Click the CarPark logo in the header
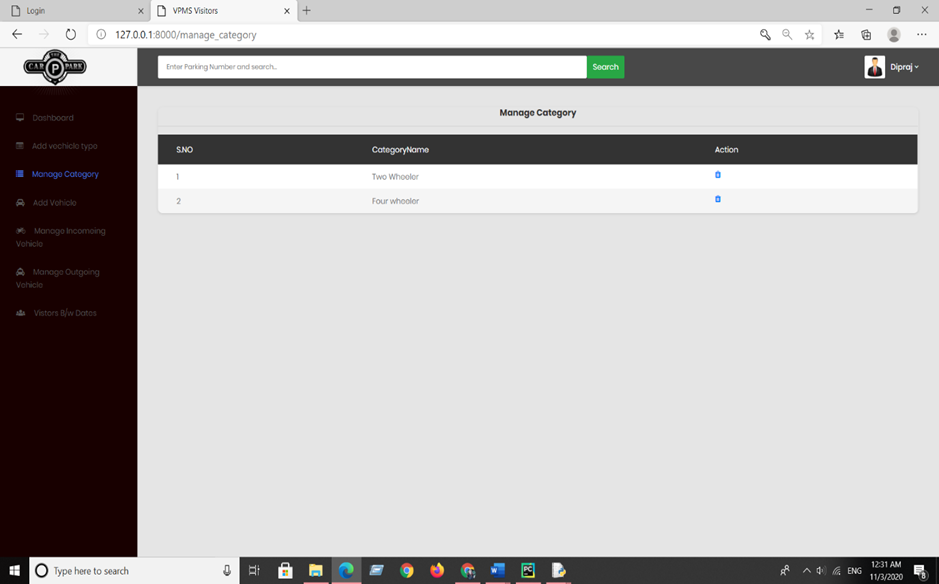Image resolution: width=939 pixels, height=584 pixels. (x=55, y=67)
